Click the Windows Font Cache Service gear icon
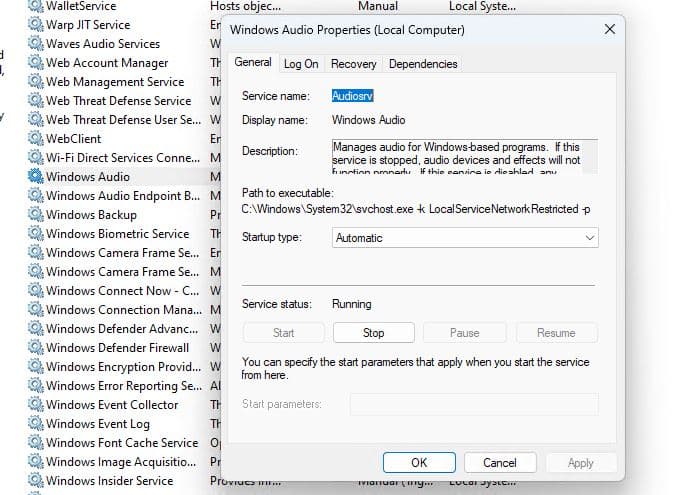696x495 pixels. 36,443
